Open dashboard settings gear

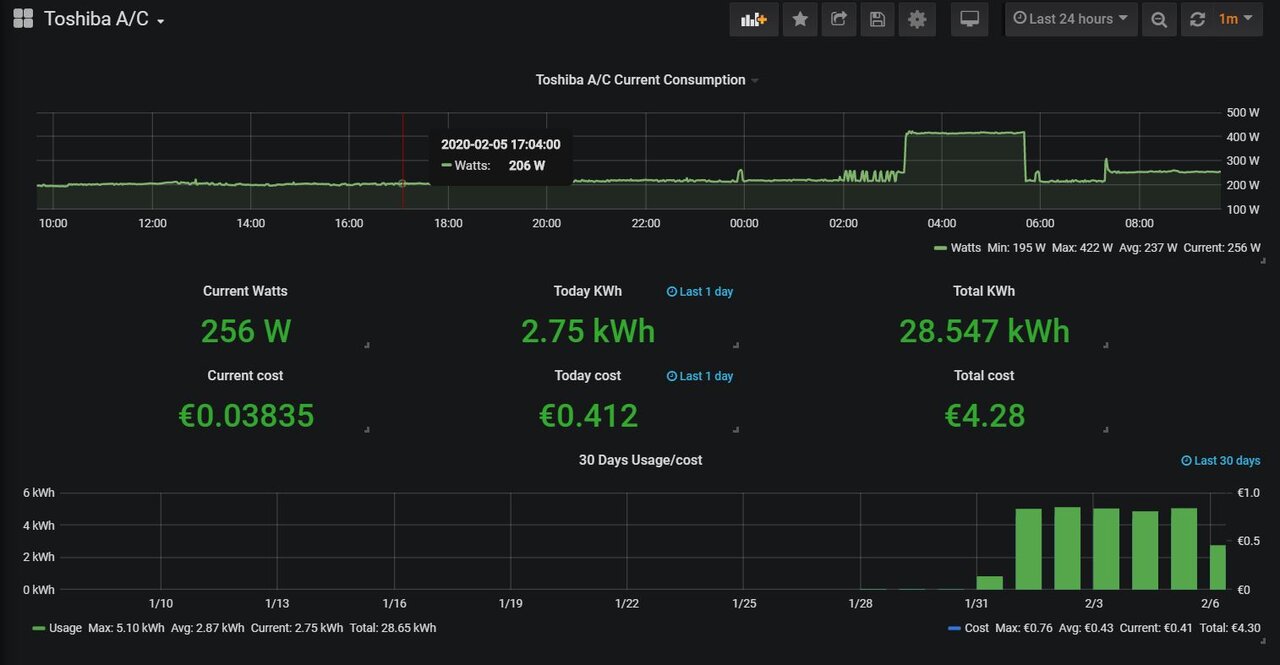point(917,19)
